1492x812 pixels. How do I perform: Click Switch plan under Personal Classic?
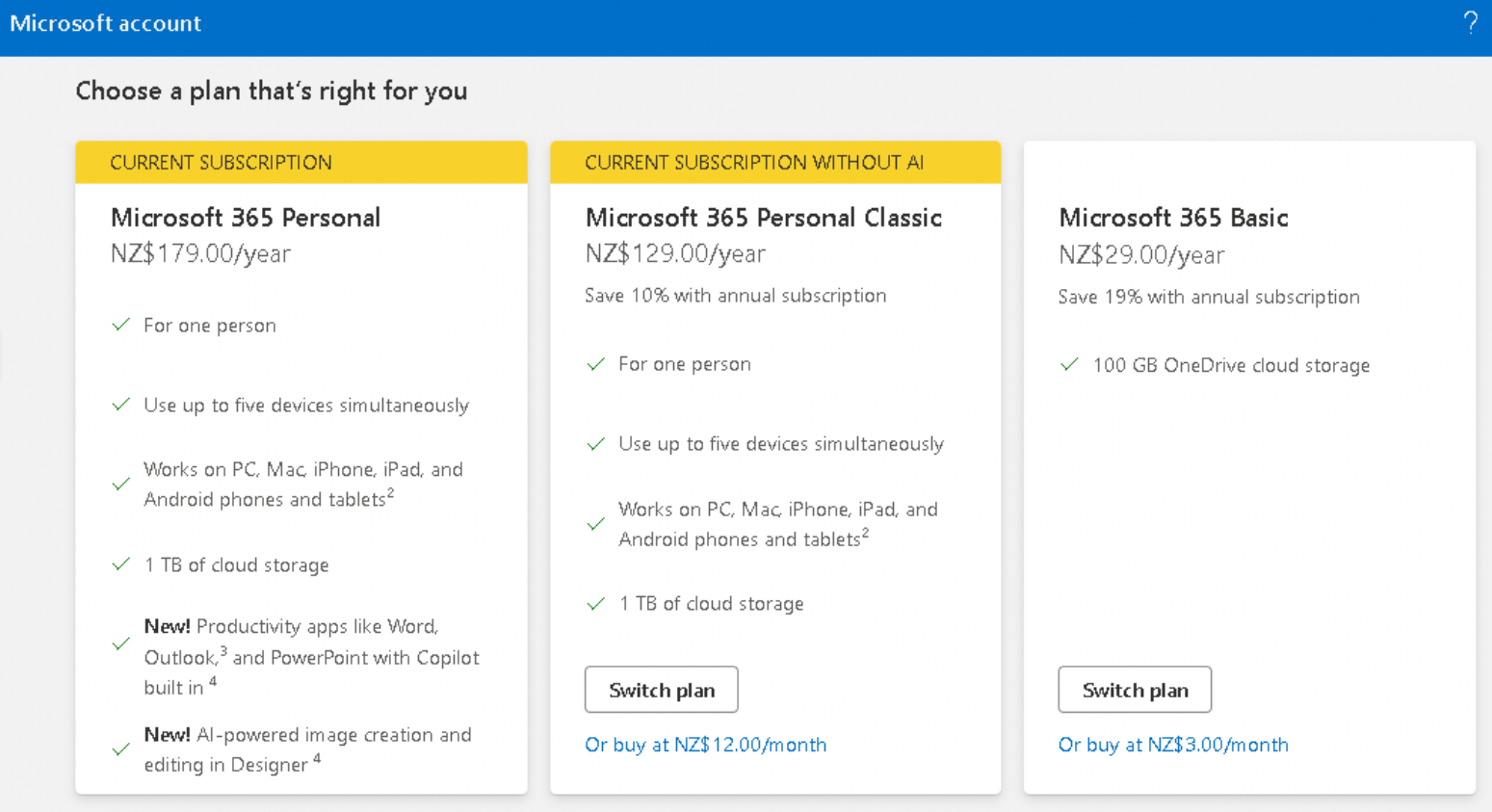point(661,690)
